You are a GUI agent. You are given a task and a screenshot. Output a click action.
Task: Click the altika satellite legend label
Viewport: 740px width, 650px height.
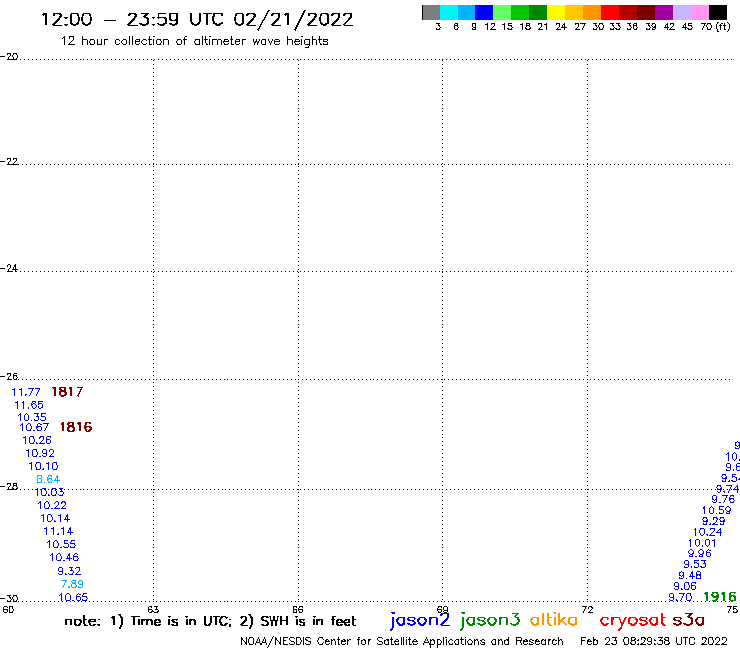click(x=554, y=619)
